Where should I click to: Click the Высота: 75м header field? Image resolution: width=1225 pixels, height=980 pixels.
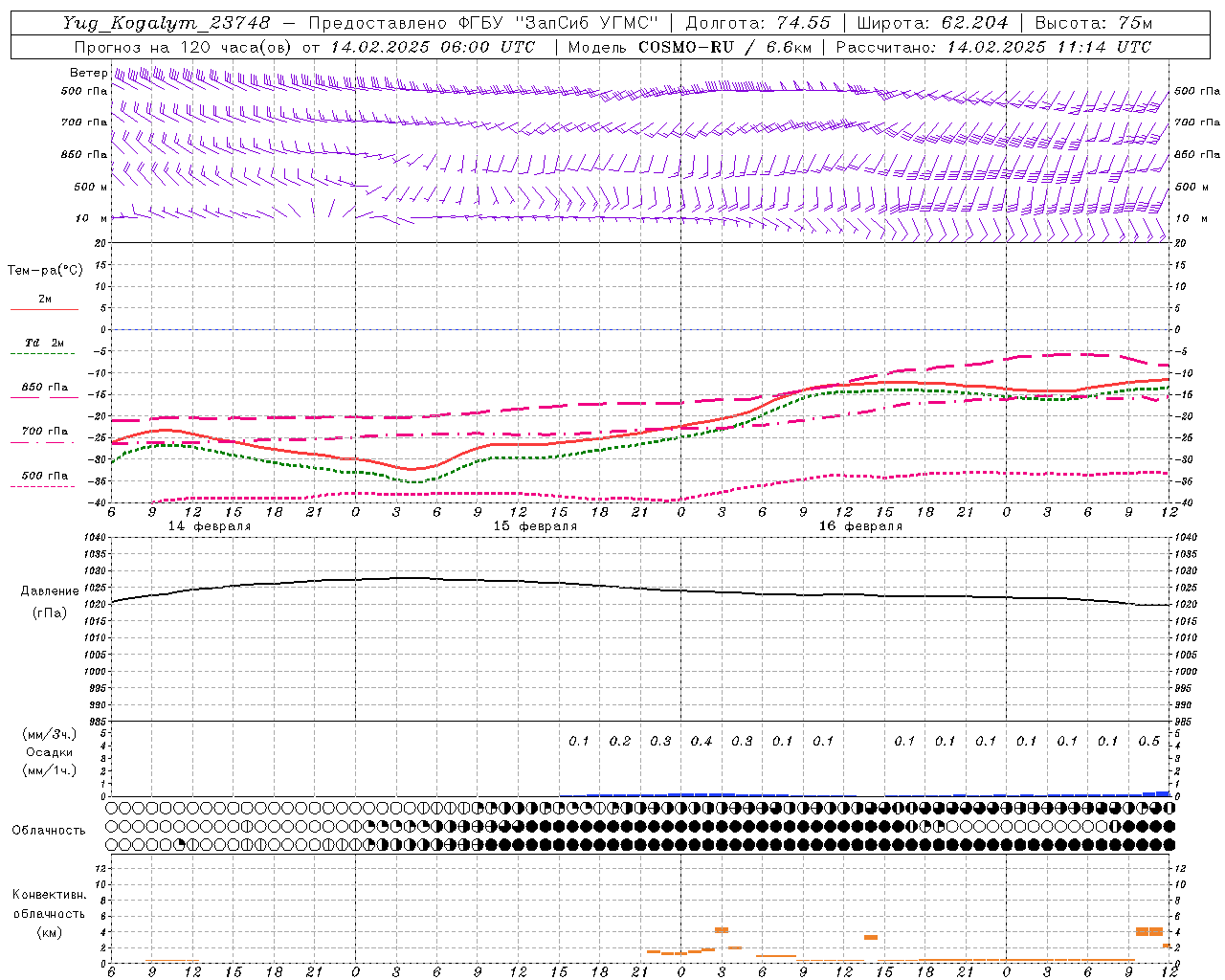click(x=1094, y=22)
